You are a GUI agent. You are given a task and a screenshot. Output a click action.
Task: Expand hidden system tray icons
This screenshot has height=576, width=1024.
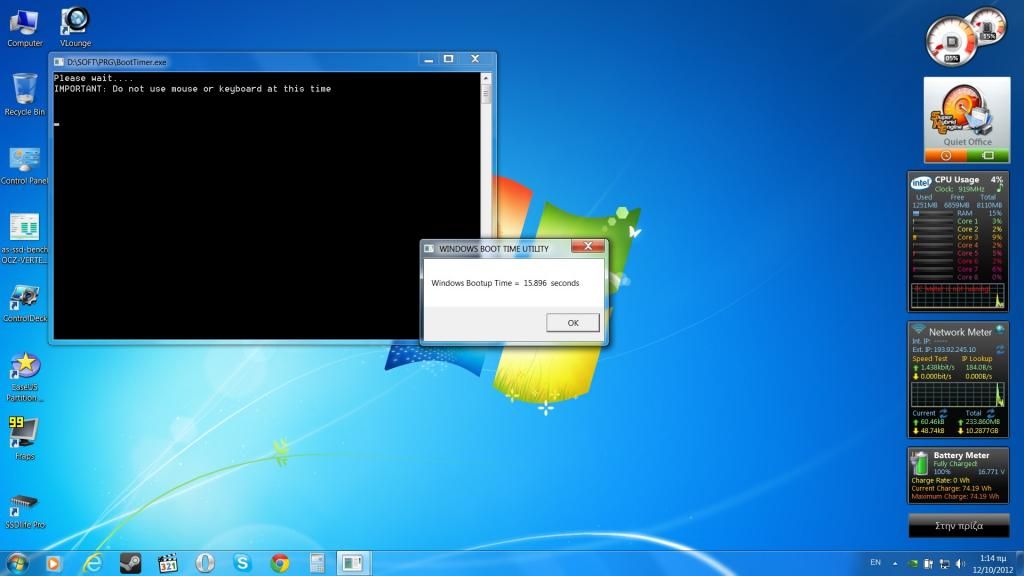(x=895, y=563)
